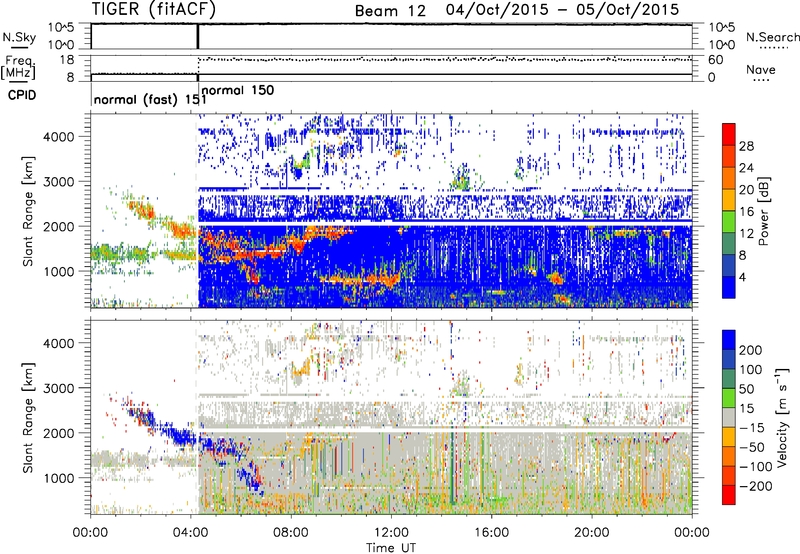Pick the top blue segment of Velocity color bar
Image resolution: width=800 pixels, height=554 pixels.
729,340
